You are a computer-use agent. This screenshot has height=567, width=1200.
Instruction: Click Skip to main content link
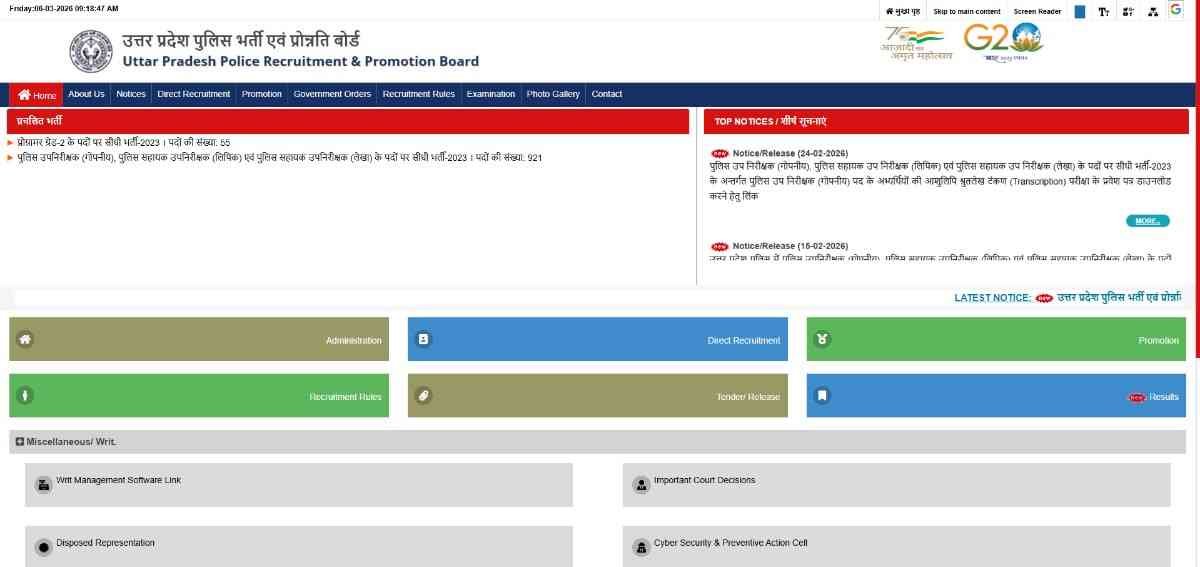click(x=966, y=11)
